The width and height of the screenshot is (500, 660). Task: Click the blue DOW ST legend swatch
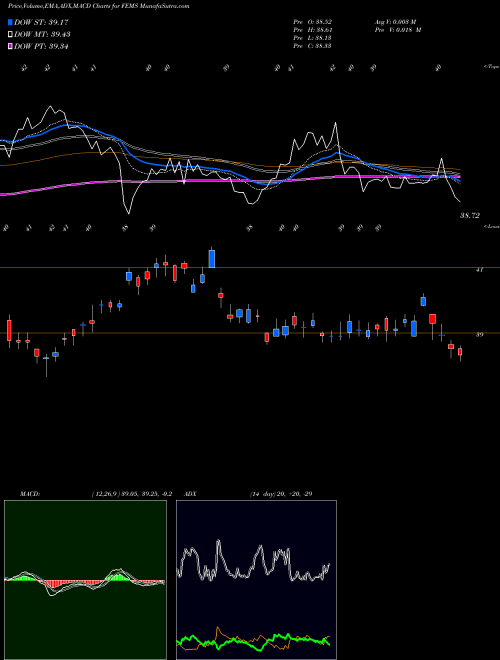pyautogui.click(x=10, y=22)
